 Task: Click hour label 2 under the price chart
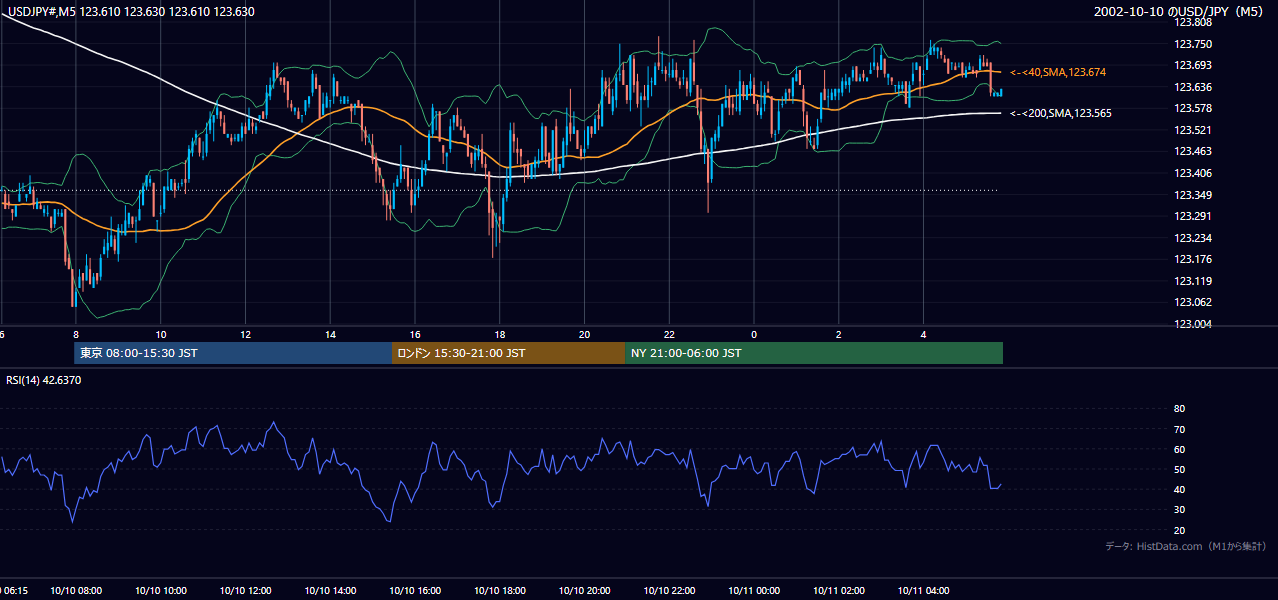point(839,334)
